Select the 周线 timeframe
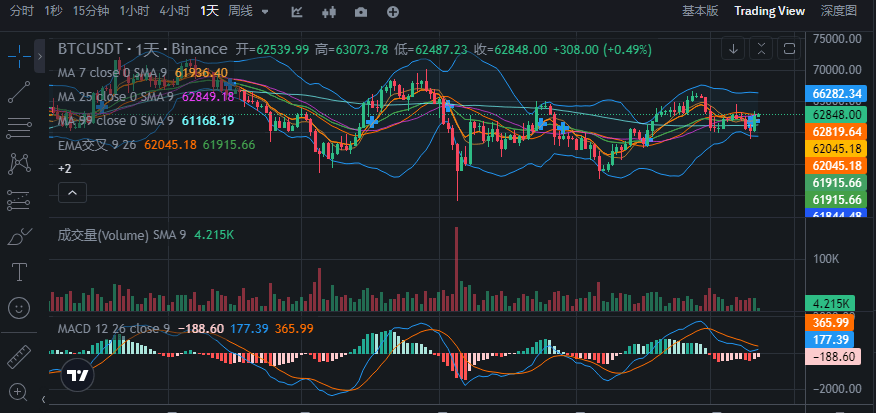The width and height of the screenshot is (876, 413). (240, 11)
